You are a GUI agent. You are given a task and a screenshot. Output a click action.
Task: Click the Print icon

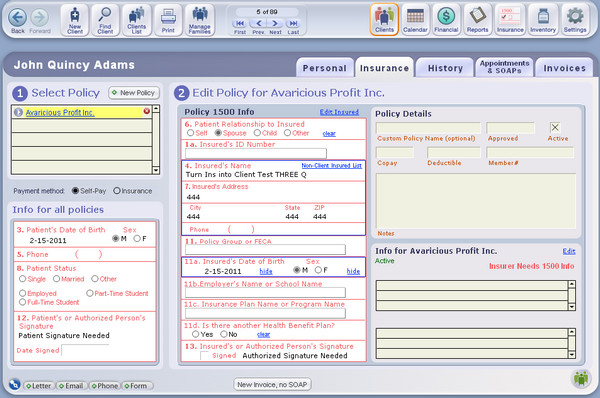(x=168, y=20)
